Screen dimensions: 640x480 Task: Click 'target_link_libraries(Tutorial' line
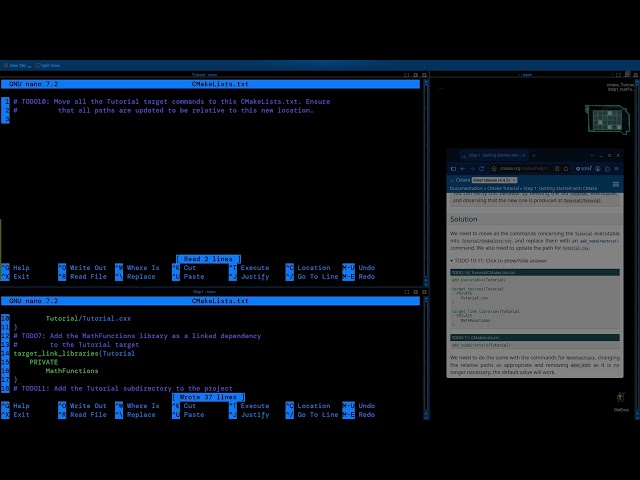click(74, 353)
